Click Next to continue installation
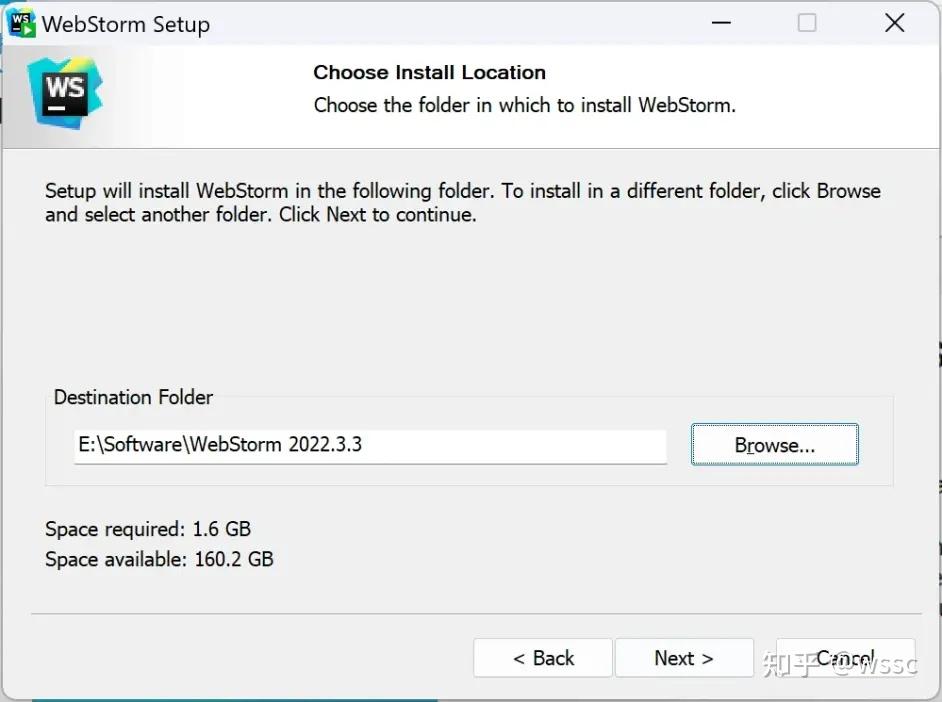The width and height of the screenshot is (942, 702). click(684, 658)
